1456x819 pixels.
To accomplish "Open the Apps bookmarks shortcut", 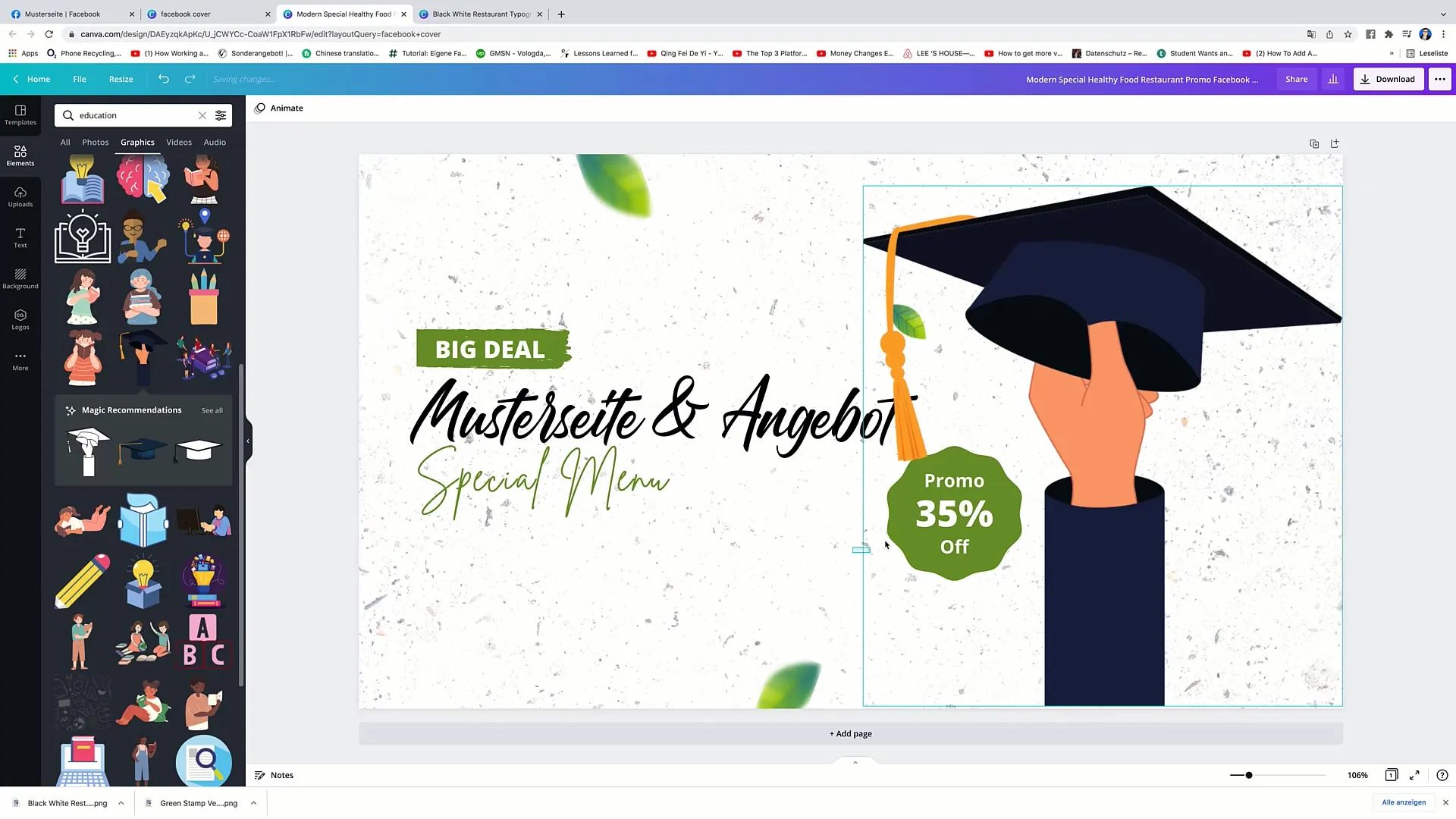I will point(23,53).
